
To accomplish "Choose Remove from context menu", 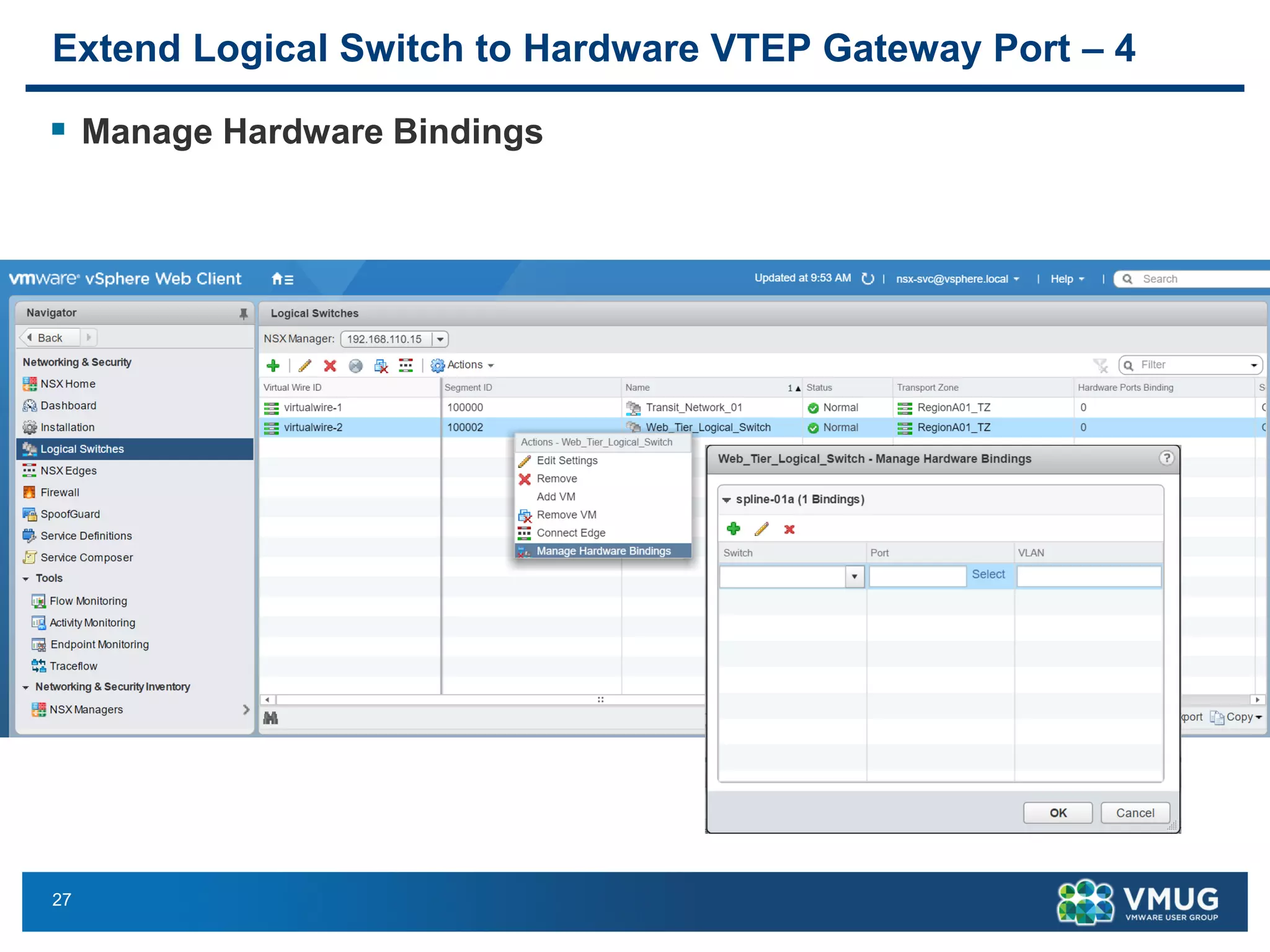I will click(x=603, y=478).
